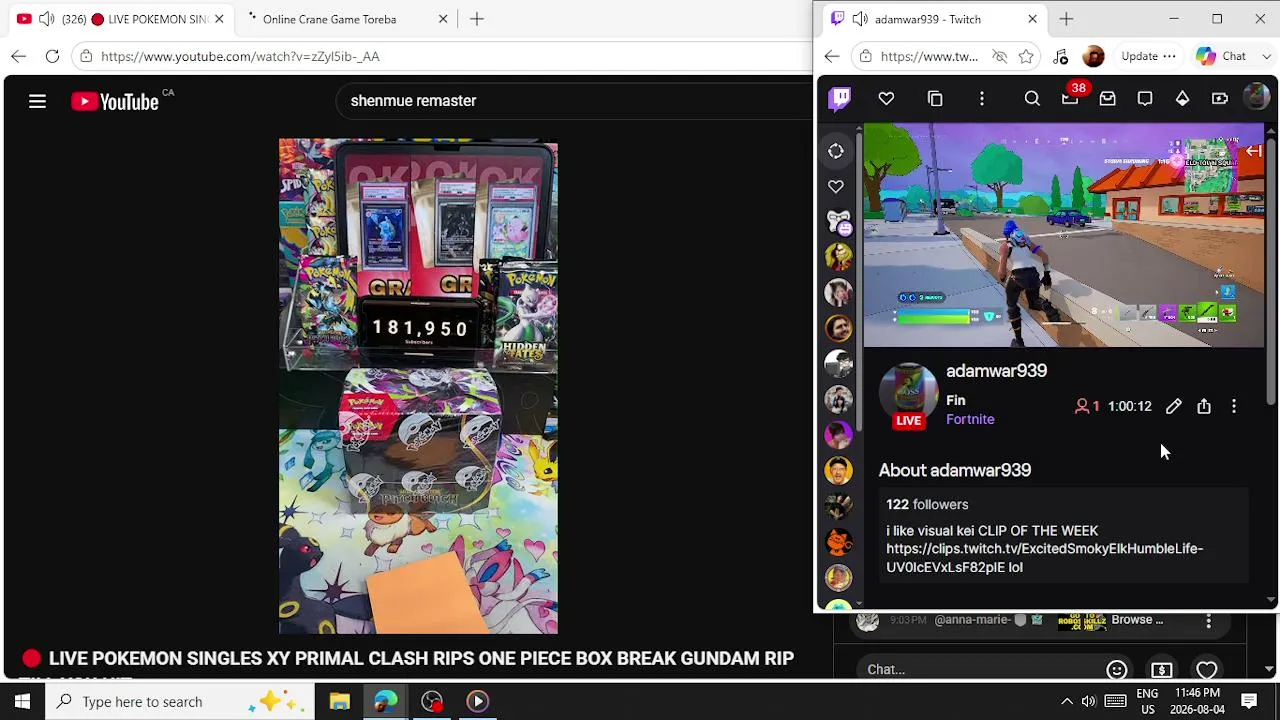Close the Online Crane Game Toreba tab
Viewport: 1280px width, 720px height.
click(x=443, y=19)
